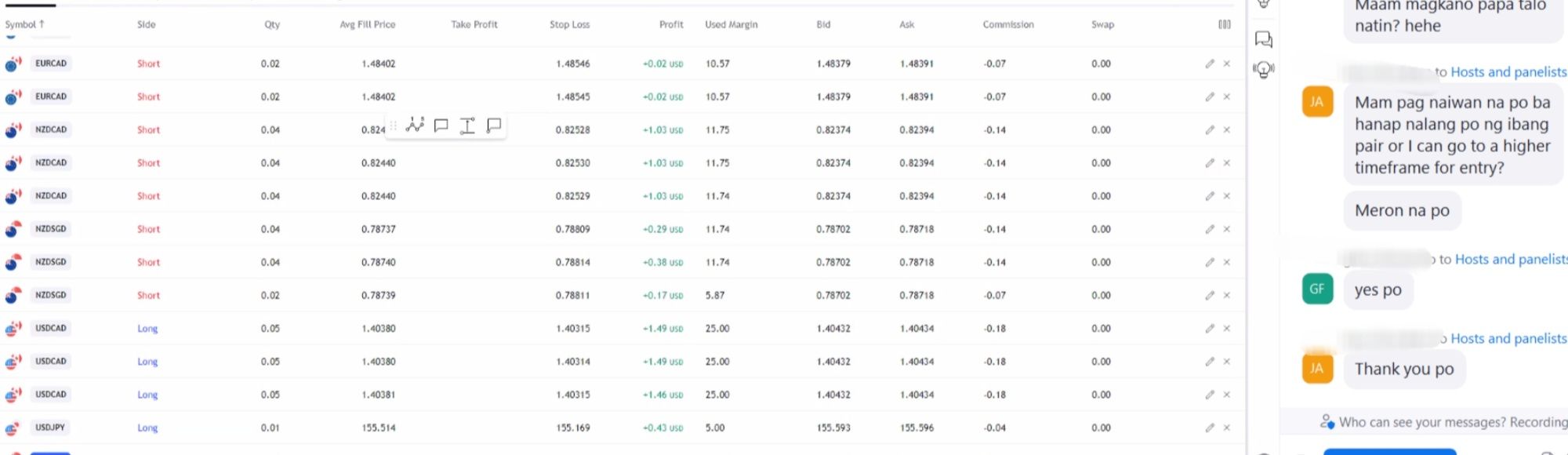Edit the USDJPY position with pencil icon
Image resolution: width=1568 pixels, height=455 pixels.
click(1210, 428)
